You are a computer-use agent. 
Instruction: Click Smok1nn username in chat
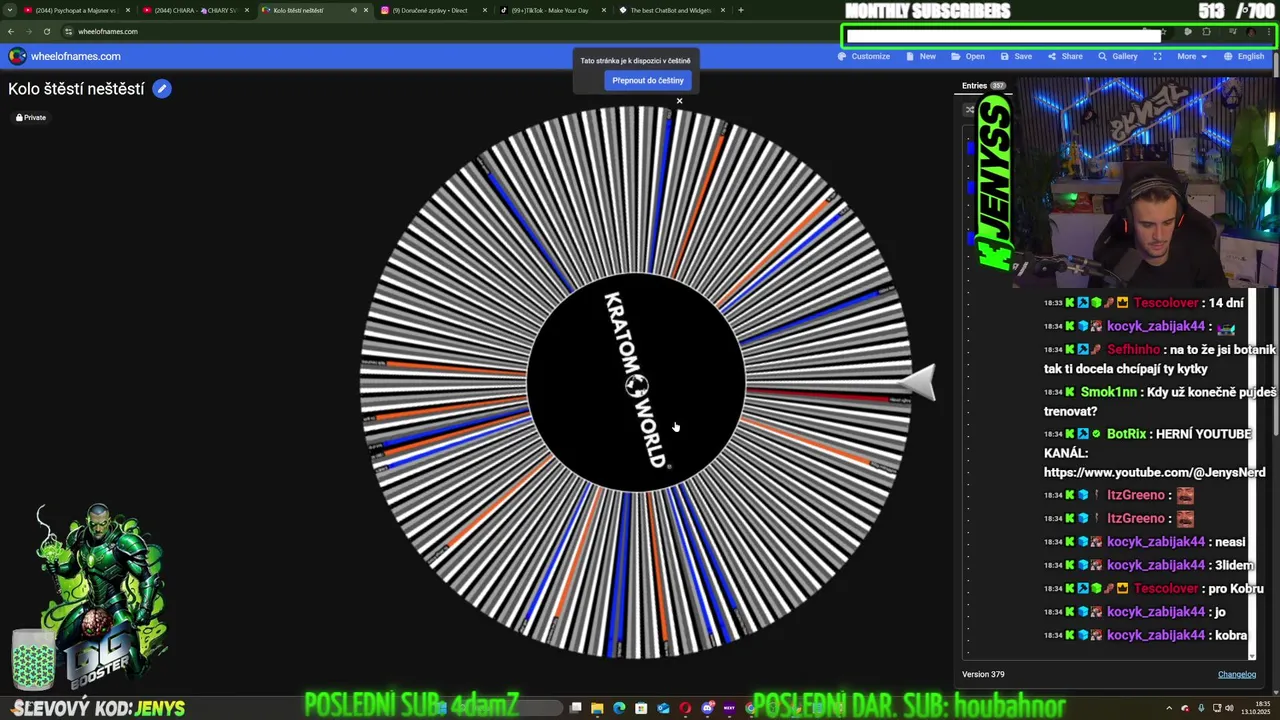point(1109,392)
